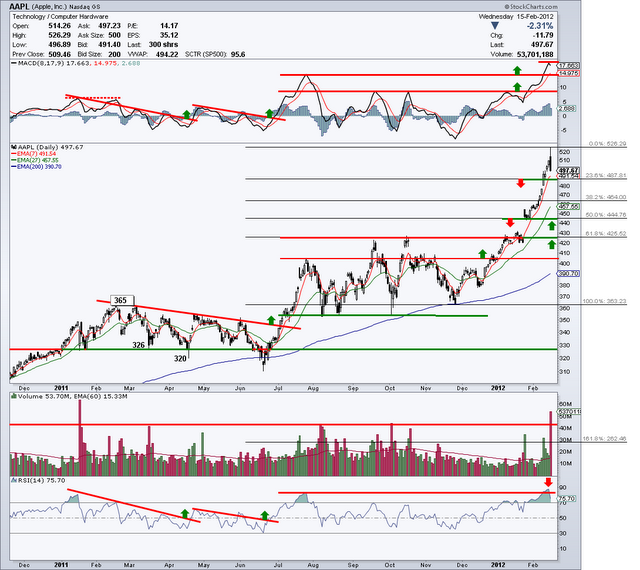
Task: Click the EMA(27) 457.55 legend entry
Action: pos(35,160)
